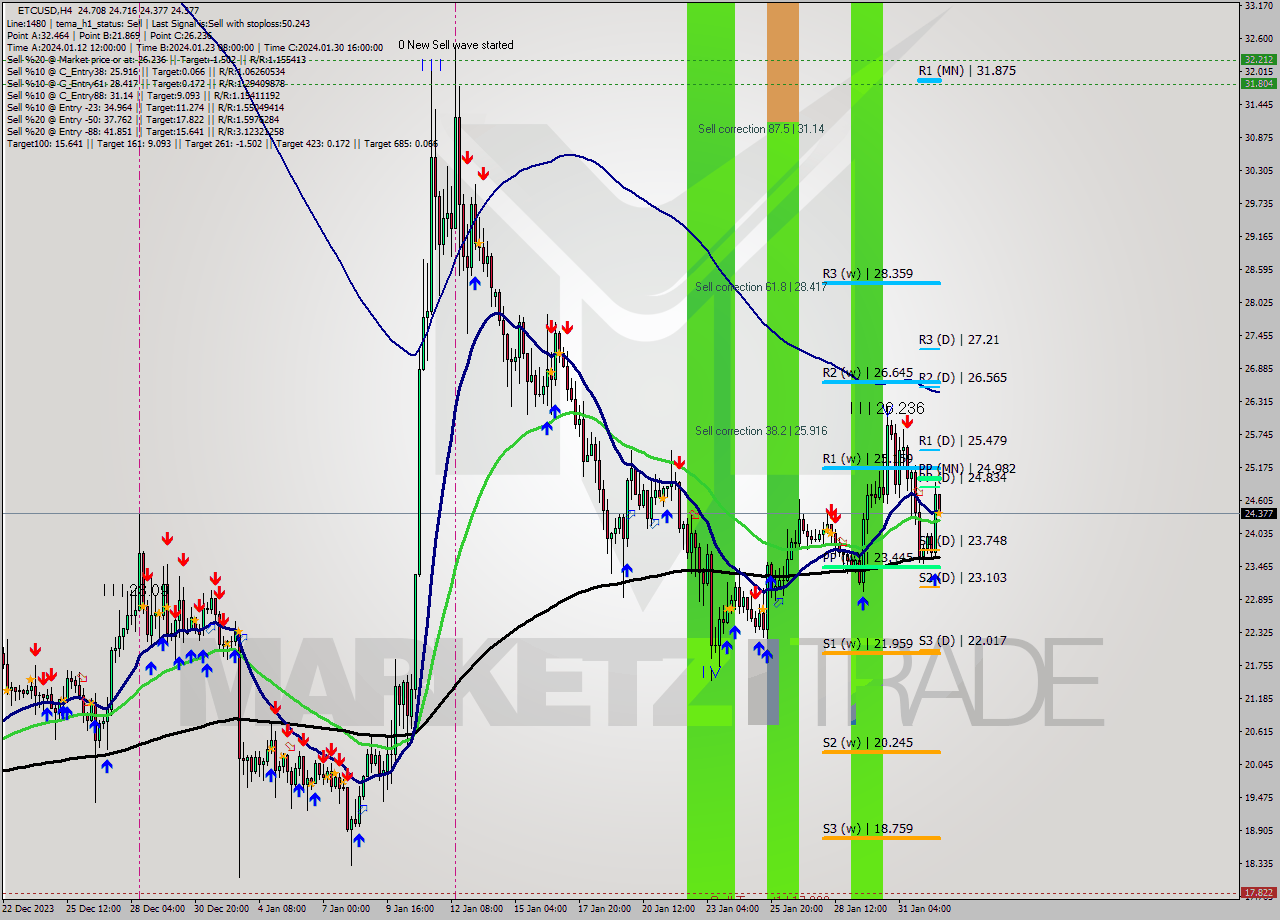The height and width of the screenshot is (920, 1280).
Task: Click the R3 (w) | 28.359 label
Action: [x=867, y=273]
